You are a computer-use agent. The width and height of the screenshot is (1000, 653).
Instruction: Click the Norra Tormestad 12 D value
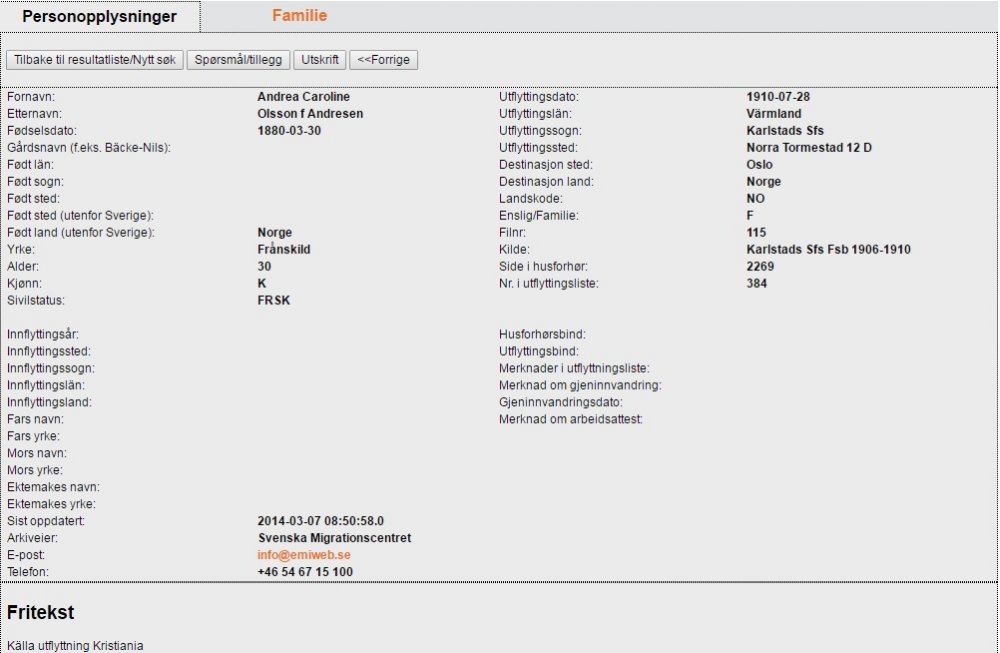(809, 149)
